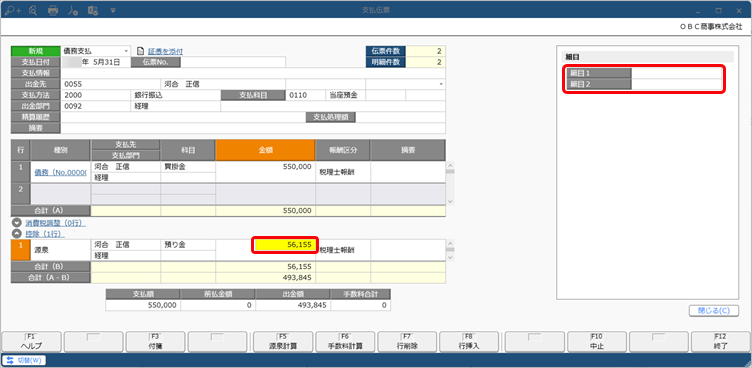Click the 伝票件数 value 2
Image resolution: width=752 pixels, height=368 pixels.
coord(426,51)
